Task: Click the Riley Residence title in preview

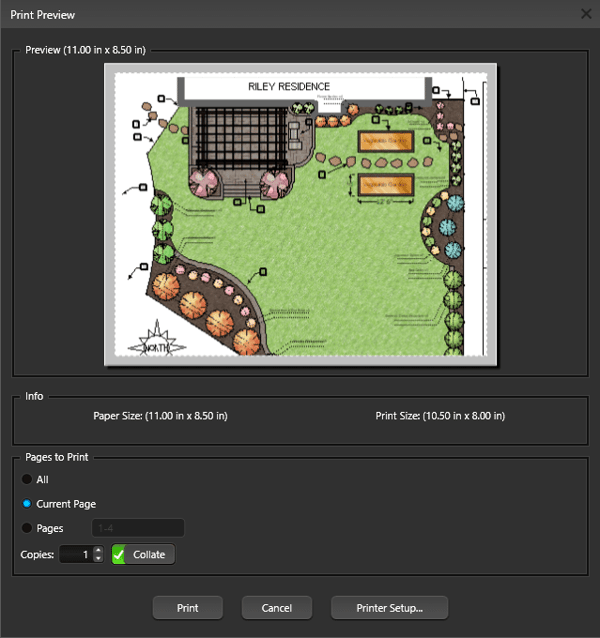Action: coord(289,87)
